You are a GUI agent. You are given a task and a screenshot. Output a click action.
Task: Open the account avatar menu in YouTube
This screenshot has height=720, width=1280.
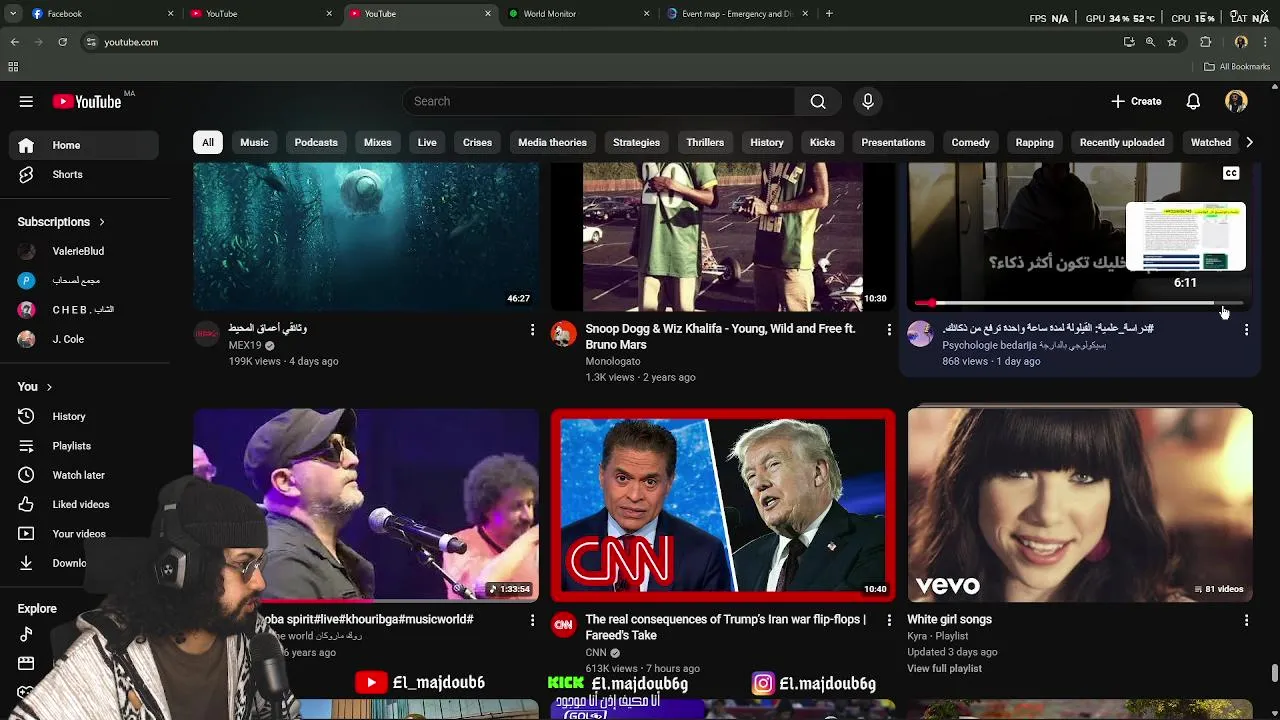point(1236,101)
